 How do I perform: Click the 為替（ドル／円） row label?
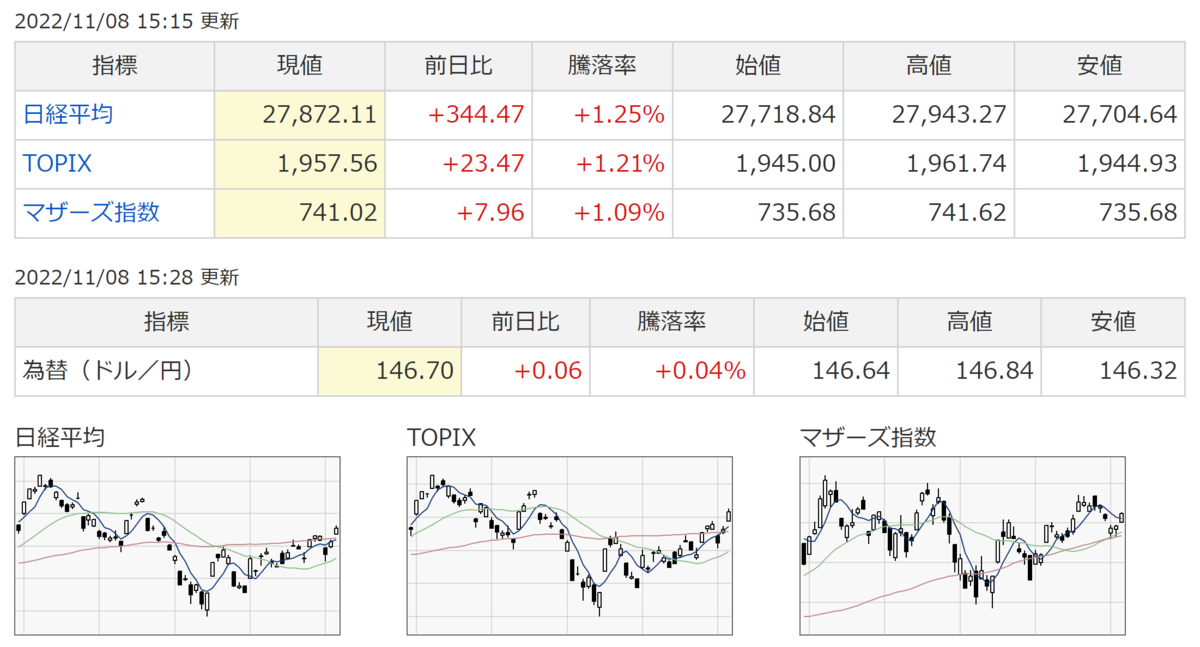(107, 371)
